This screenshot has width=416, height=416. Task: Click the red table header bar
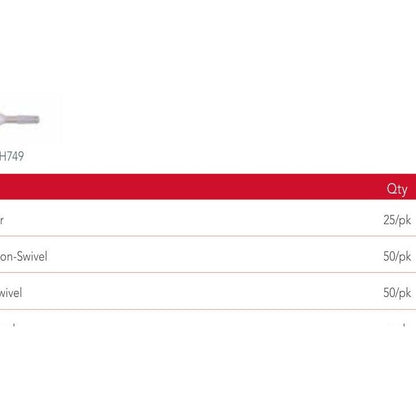(x=208, y=187)
